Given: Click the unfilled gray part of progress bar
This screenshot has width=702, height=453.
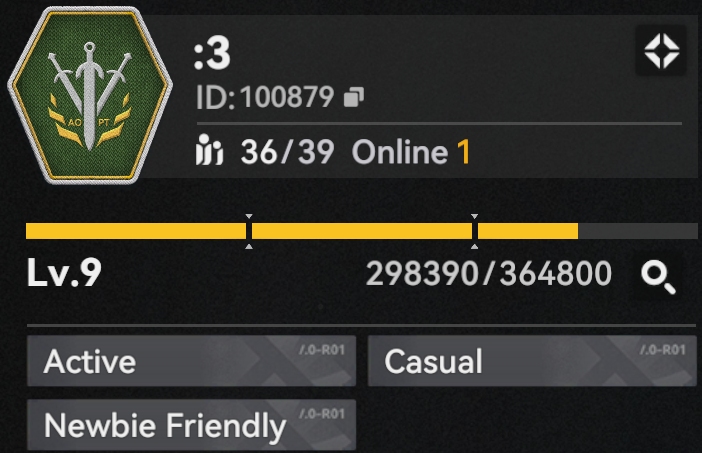Looking at the screenshot, I should (x=638, y=231).
